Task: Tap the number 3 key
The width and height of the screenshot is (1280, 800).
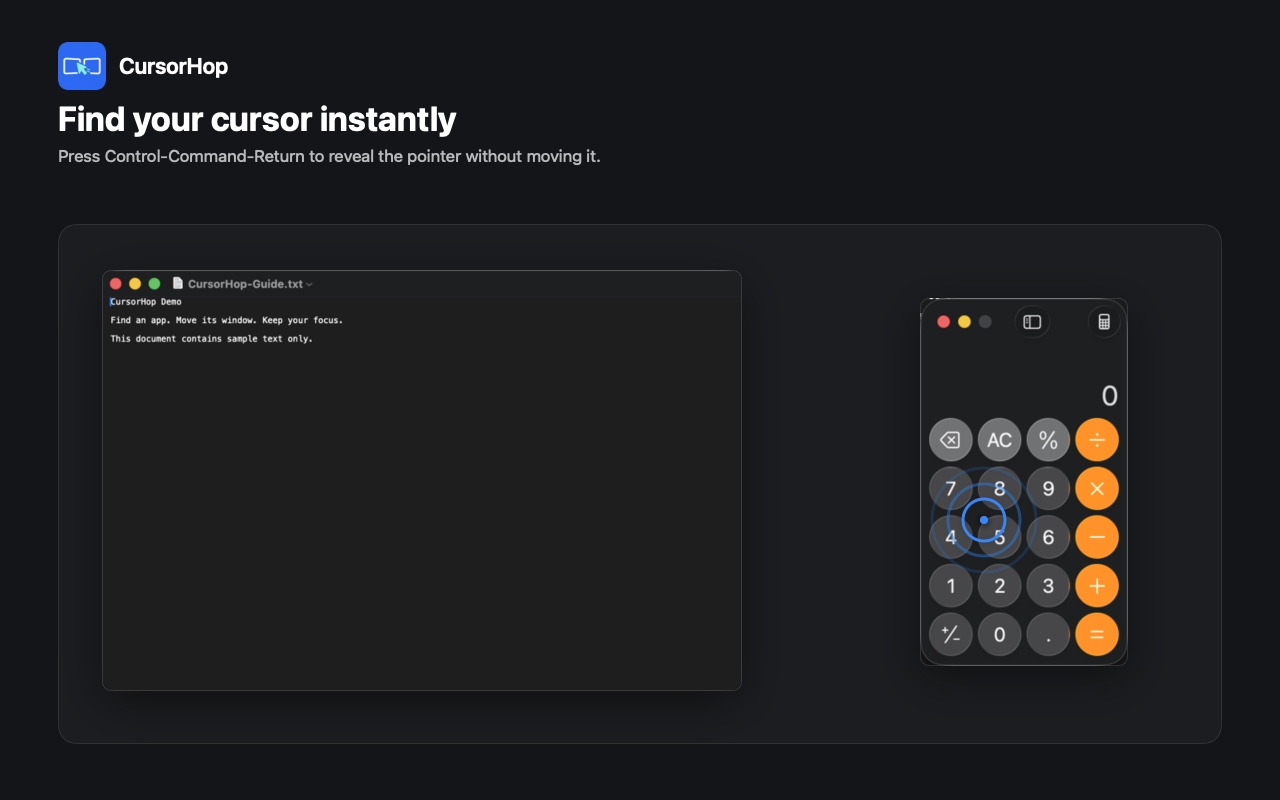Action: tap(1048, 586)
